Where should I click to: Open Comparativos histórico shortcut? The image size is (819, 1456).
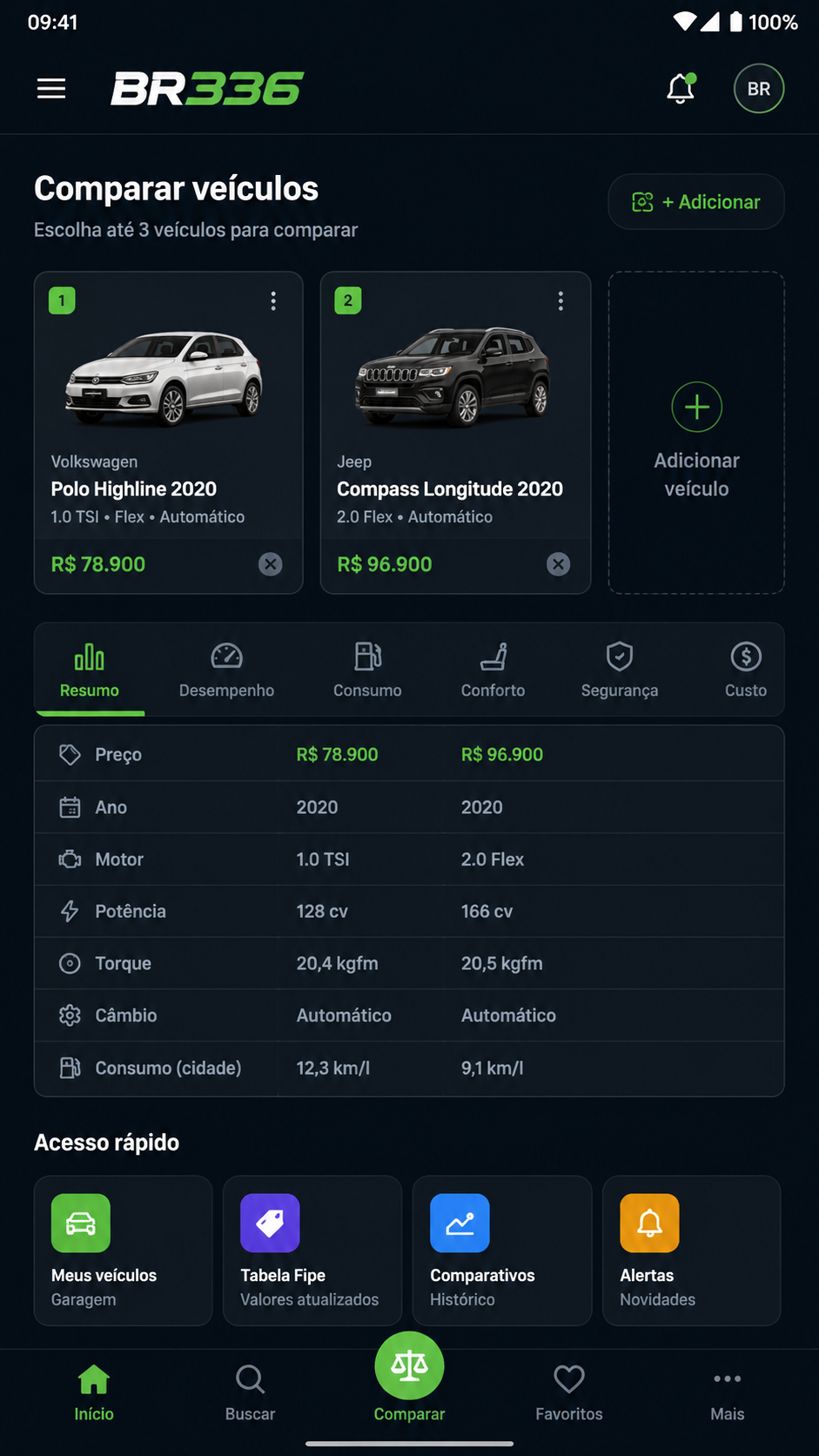tap(502, 1250)
